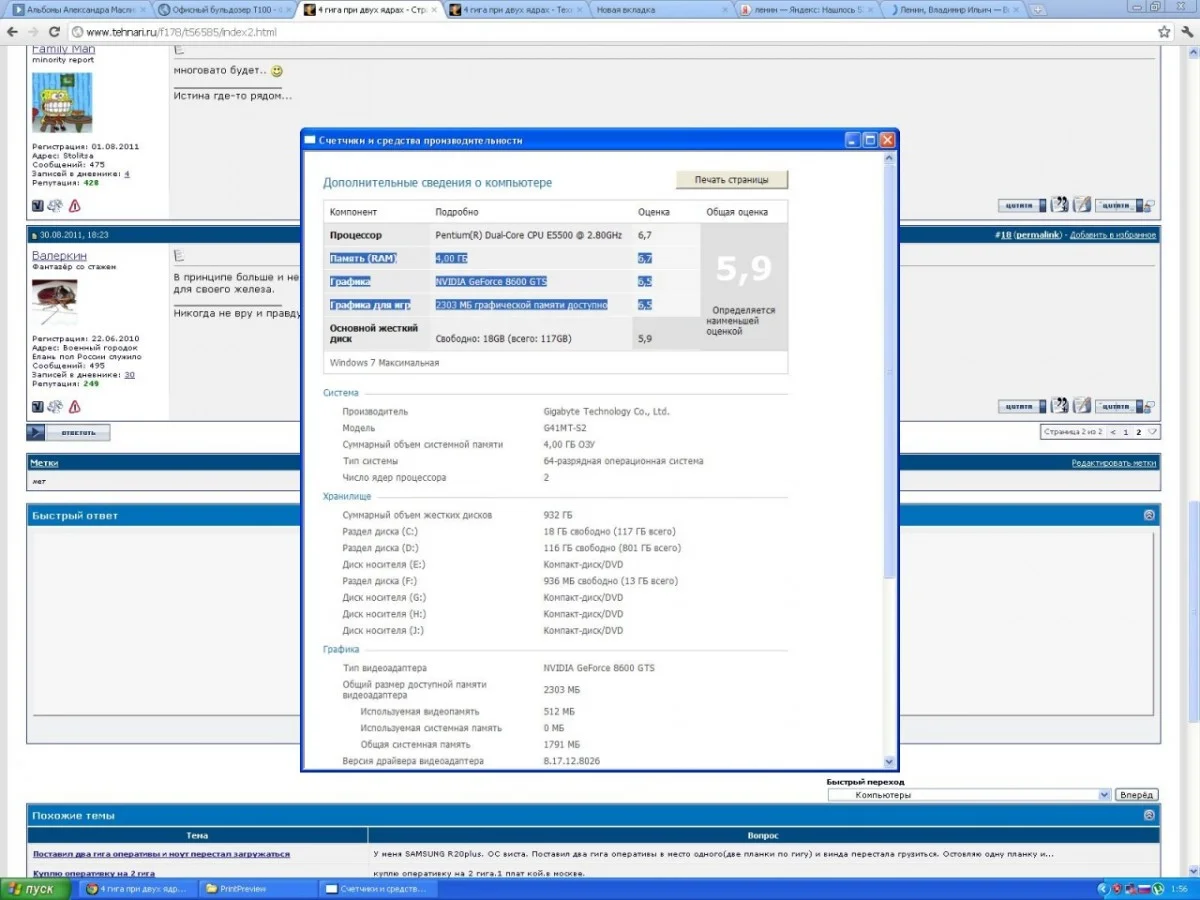The width and height of the screenshot is (1200, 900).
Task: Click report warning icon under Валеркин's profile
Action: (x=74, y=407)
